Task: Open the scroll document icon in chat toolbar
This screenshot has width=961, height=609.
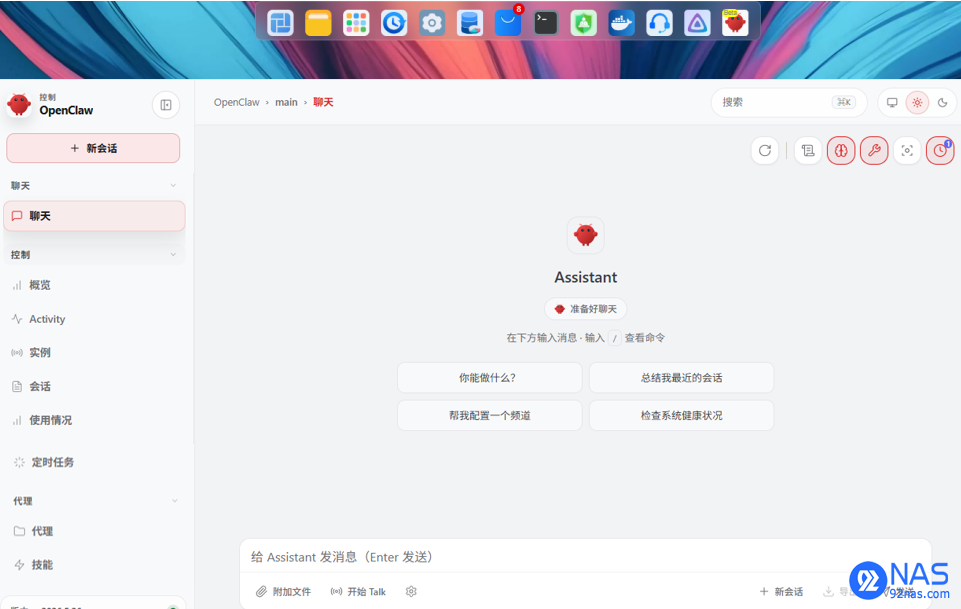Action: tap(808, 151)
